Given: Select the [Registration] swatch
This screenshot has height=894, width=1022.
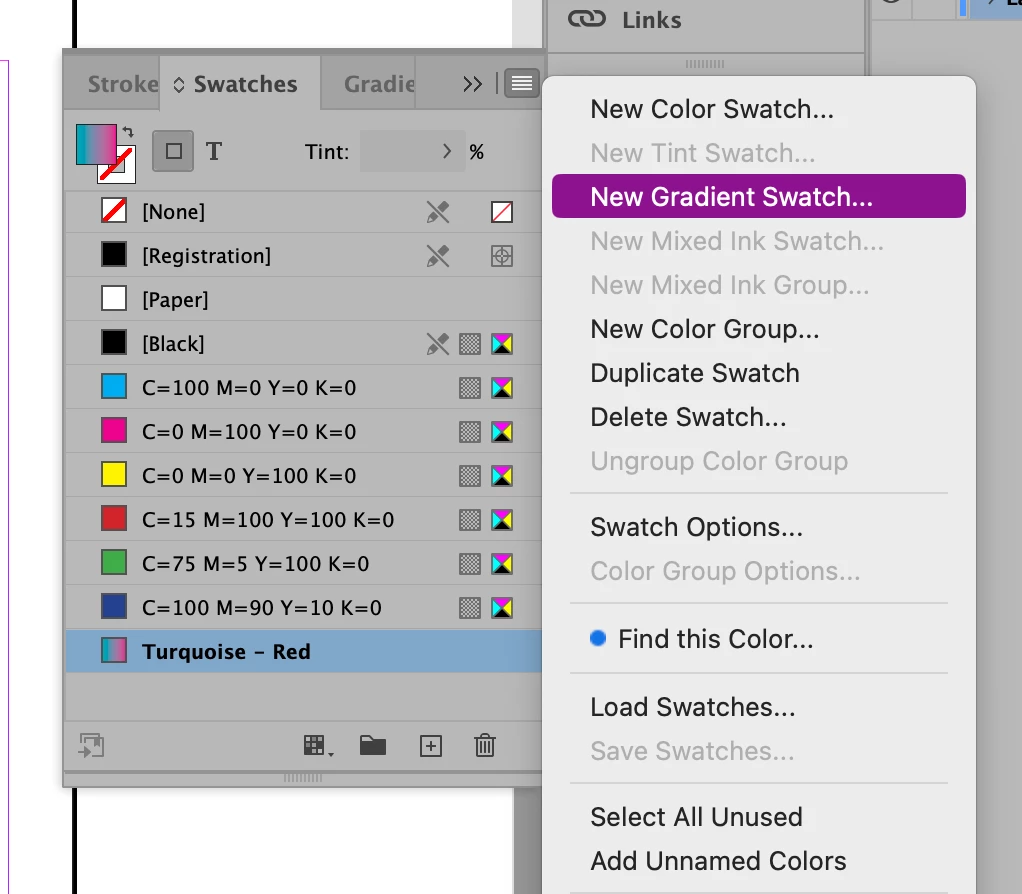Looking at the screenshot, I should 304,255.
